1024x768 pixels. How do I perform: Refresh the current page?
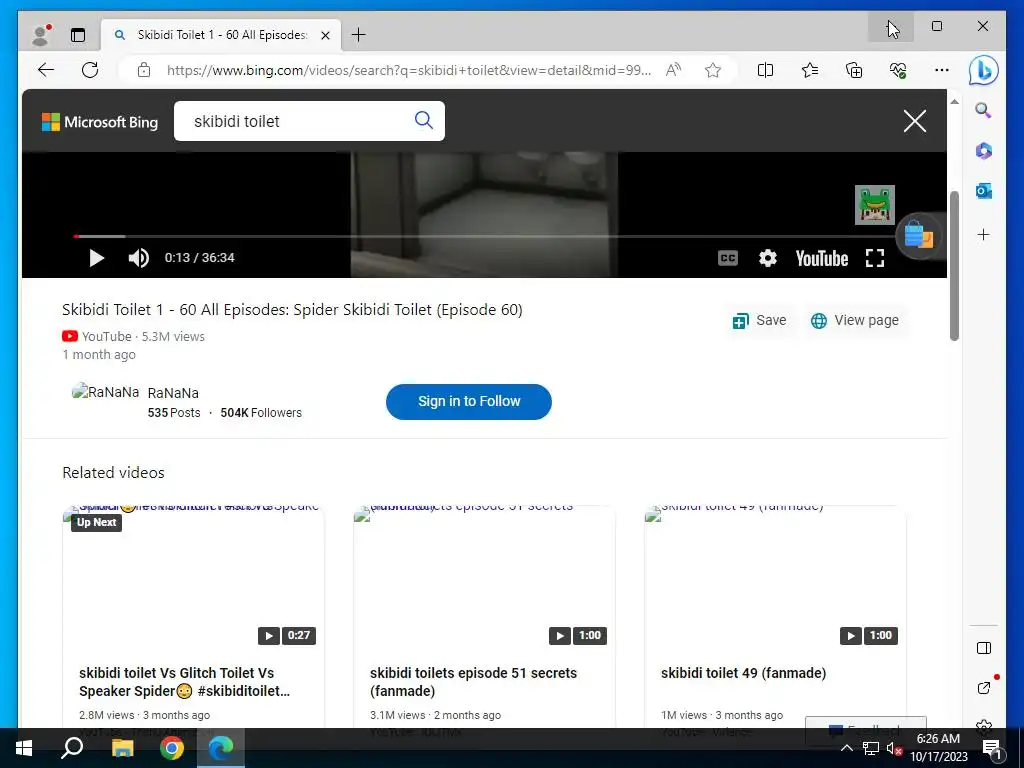point(90,70)
